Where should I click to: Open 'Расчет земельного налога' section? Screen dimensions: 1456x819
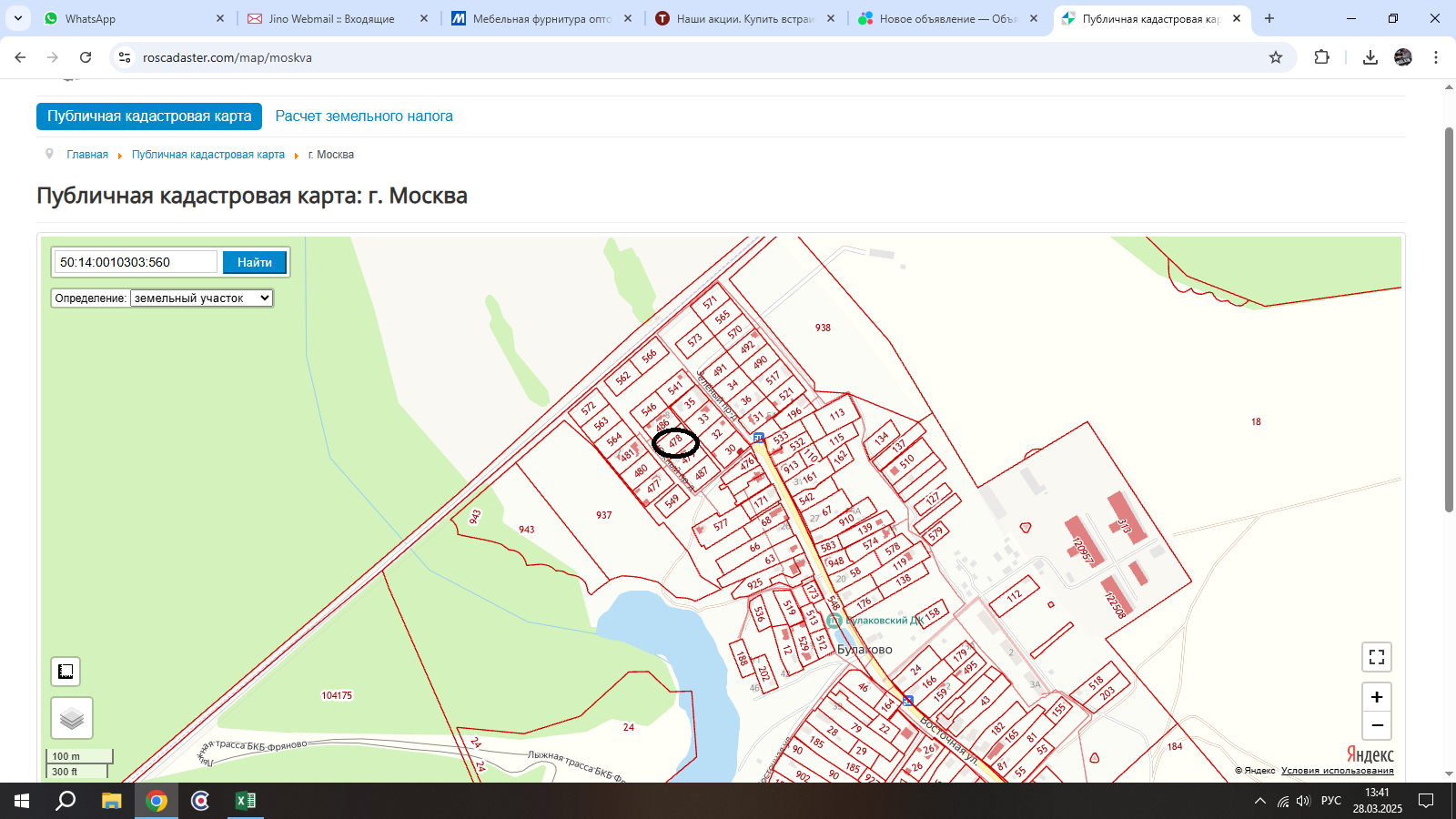tap(364, 116)
